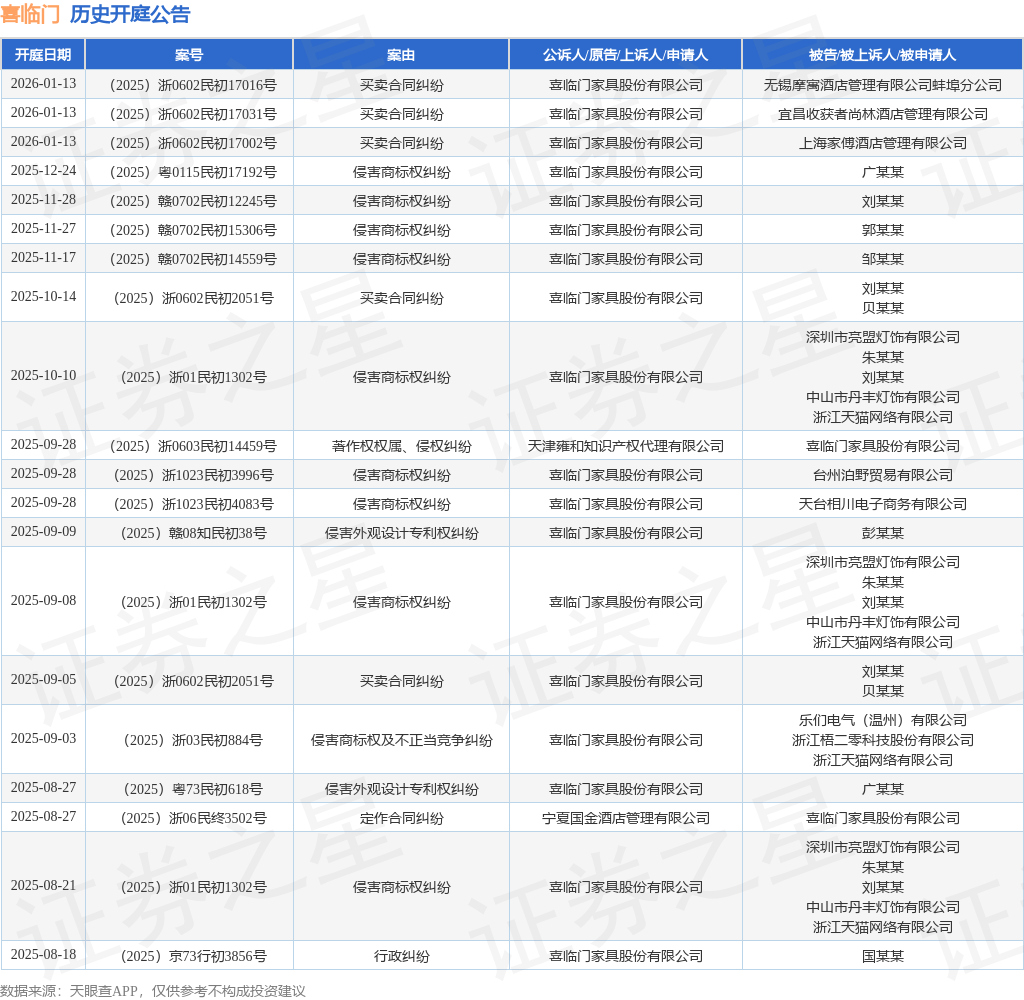Click the date 2025-09-03
Image resolution: width=1024 pixels, height=1000 pixels.
click(43, 738)
